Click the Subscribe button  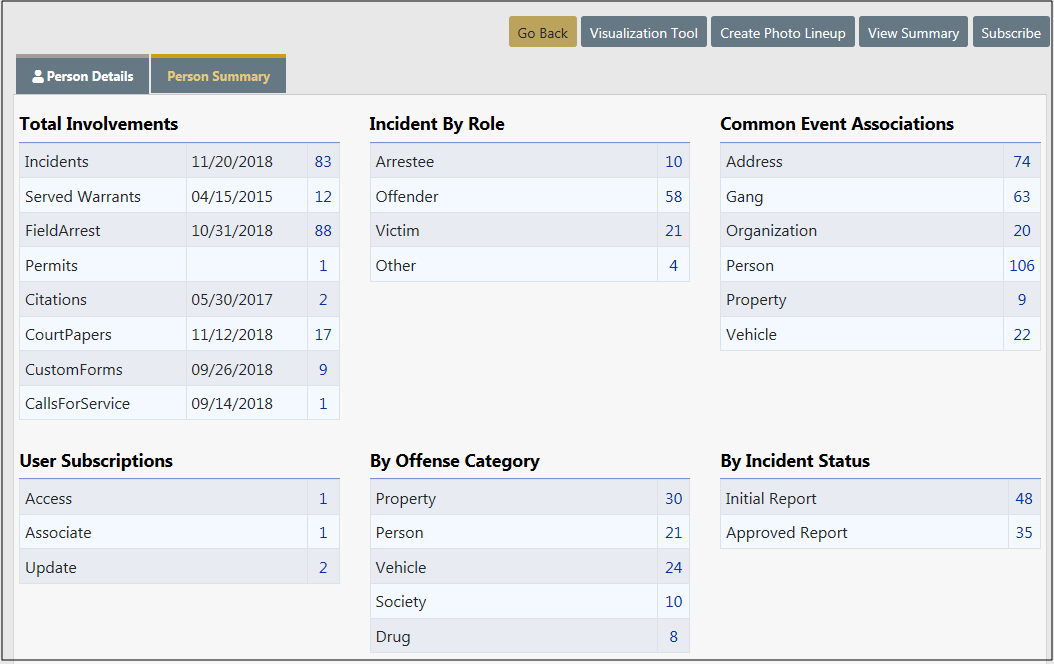click(1010, 33)
